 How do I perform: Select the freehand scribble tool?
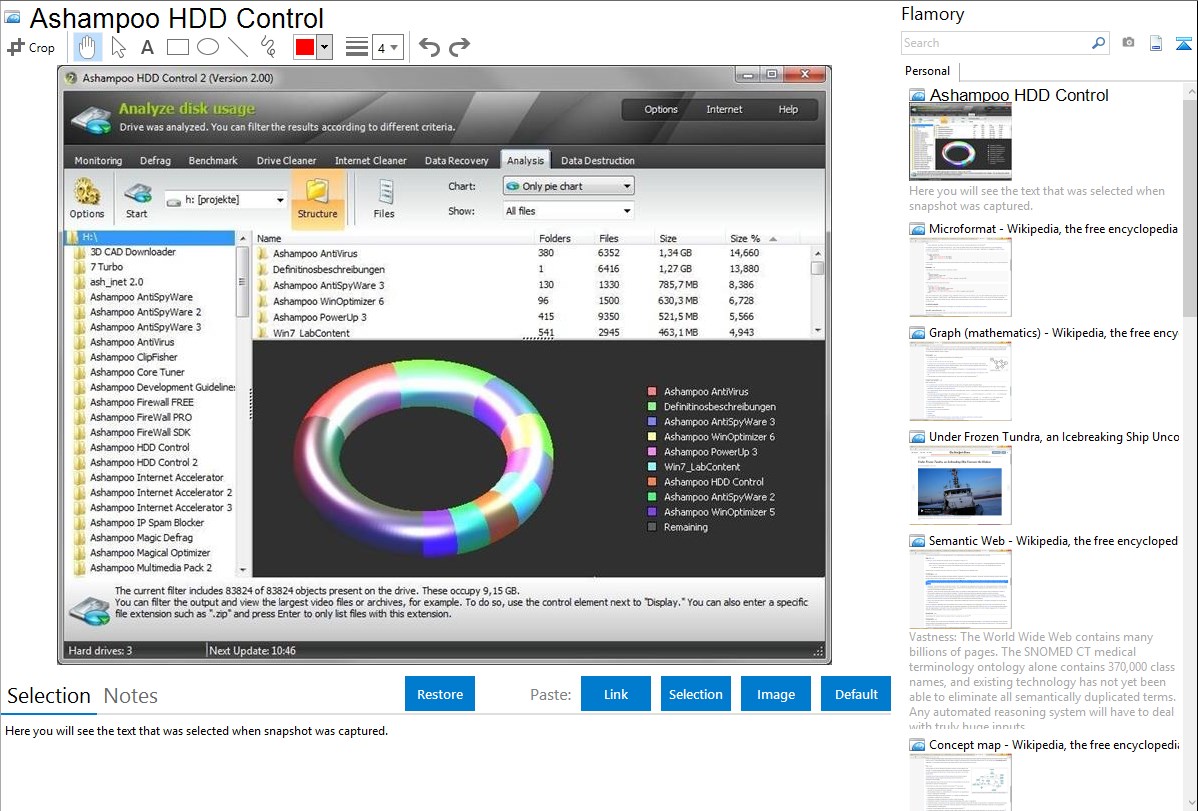click(268, 47)
